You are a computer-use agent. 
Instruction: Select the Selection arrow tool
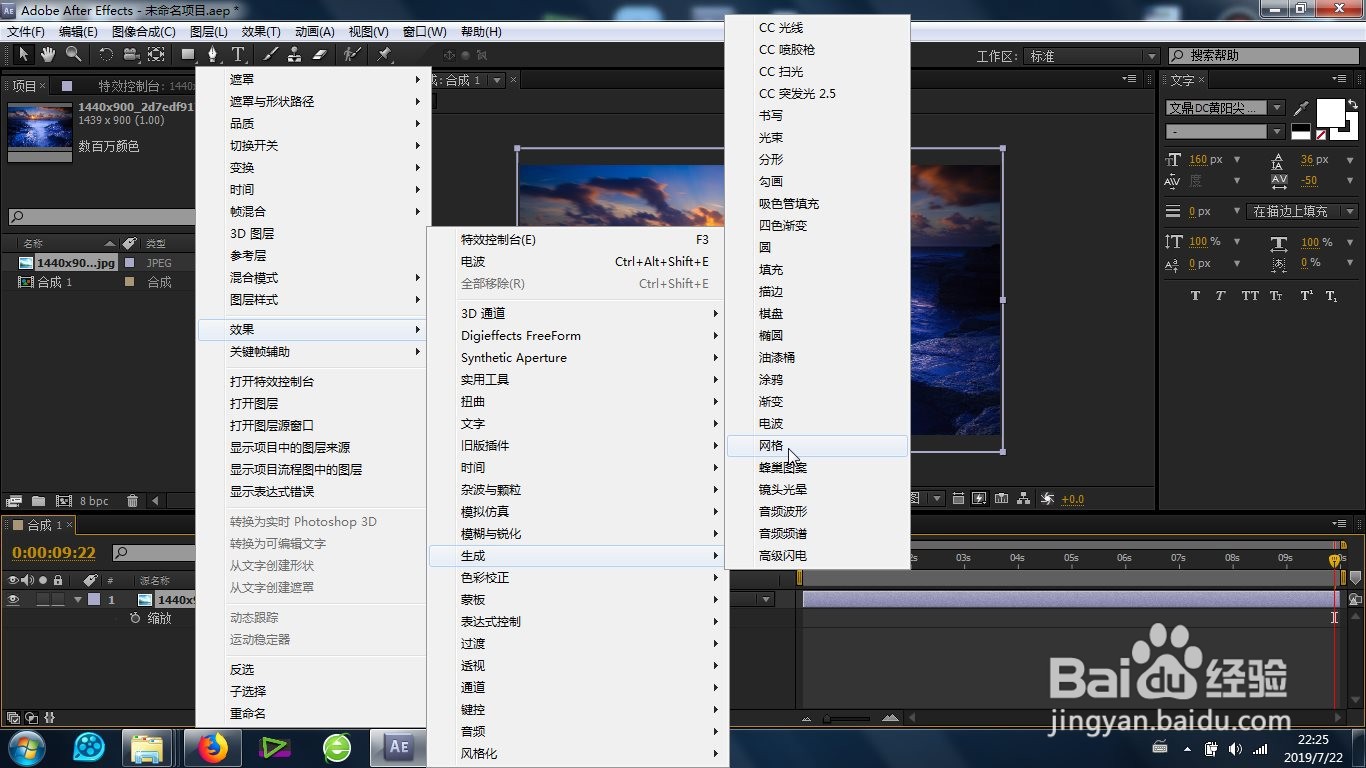24,54
